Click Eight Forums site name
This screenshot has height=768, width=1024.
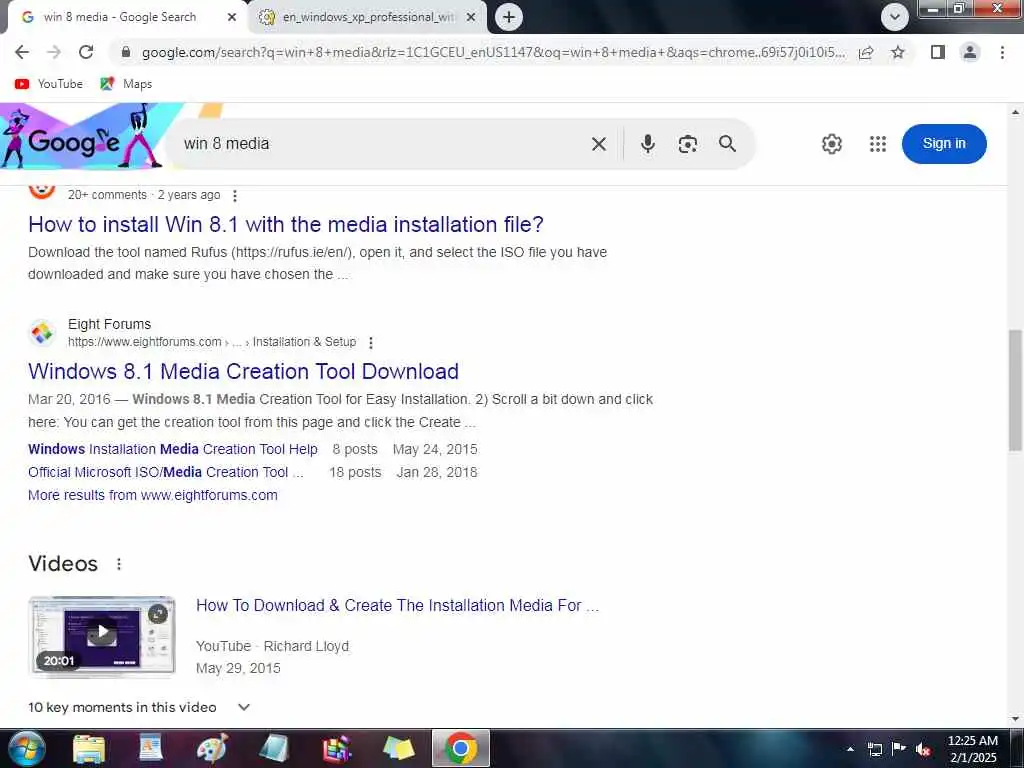[109, 325]
